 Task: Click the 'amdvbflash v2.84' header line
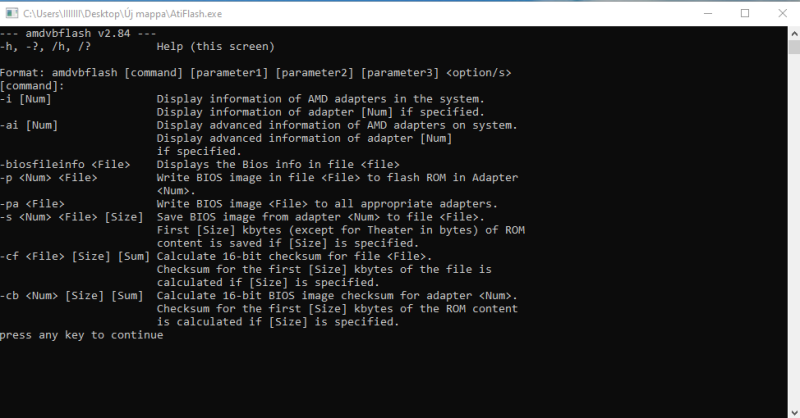78,33
